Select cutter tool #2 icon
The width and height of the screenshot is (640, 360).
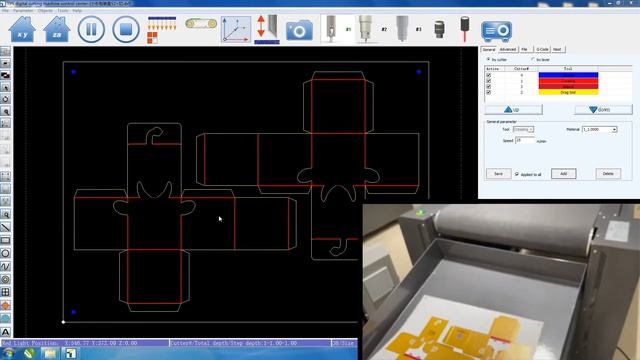click(x=365, y=29)
